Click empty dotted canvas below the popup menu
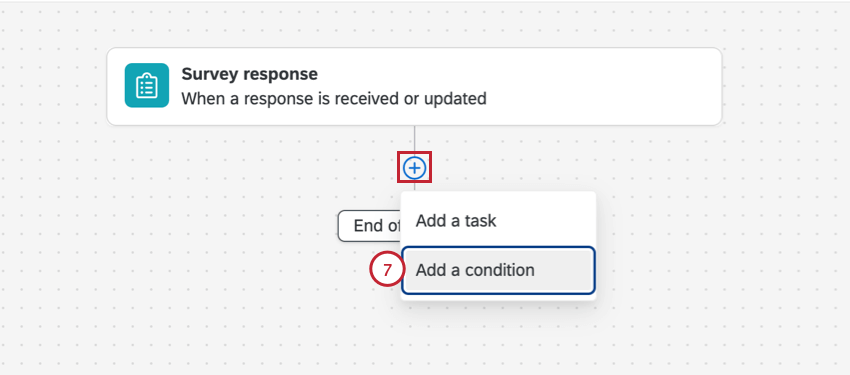The image size is (850, 375). pos(499,336)
